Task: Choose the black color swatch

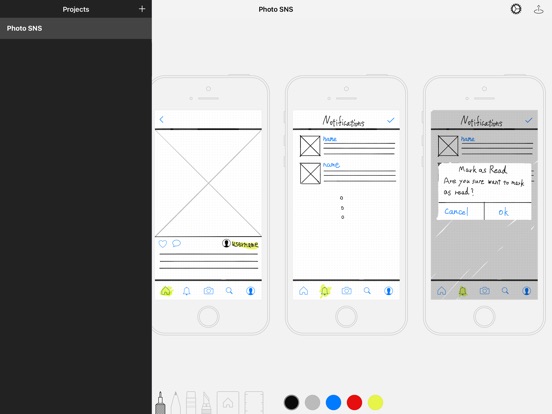Action: (x=291, y=402)
